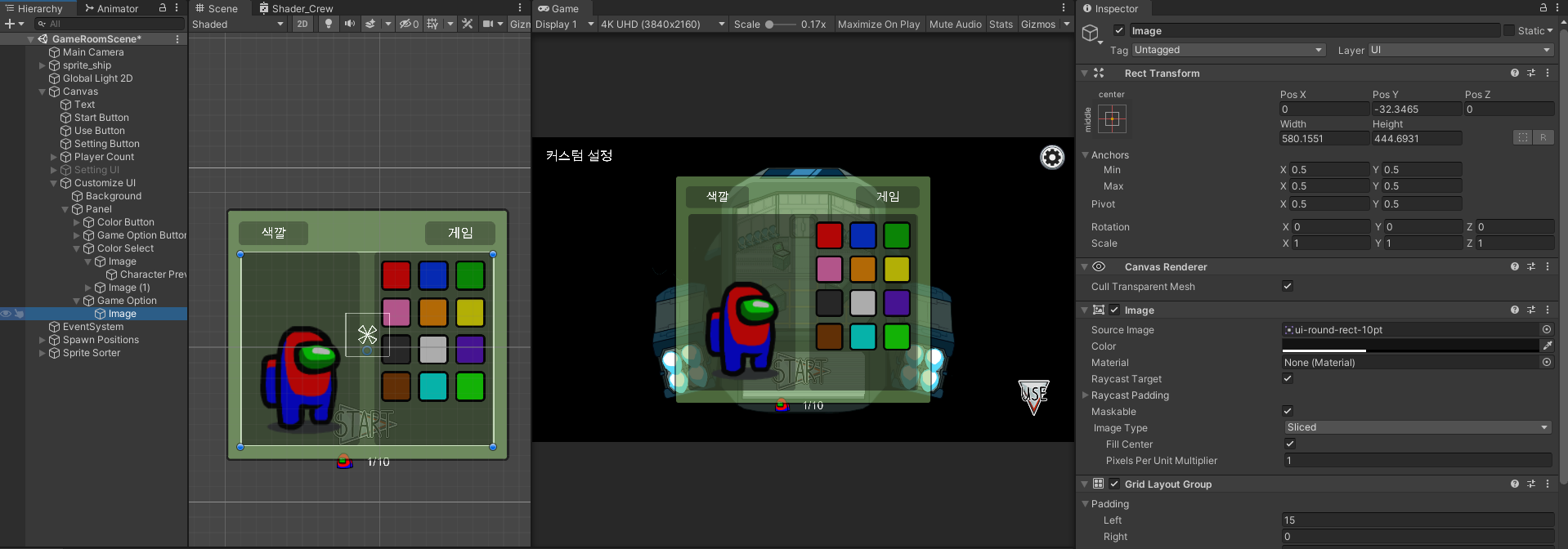Click the Game view Scale slider

coord(781,24)
